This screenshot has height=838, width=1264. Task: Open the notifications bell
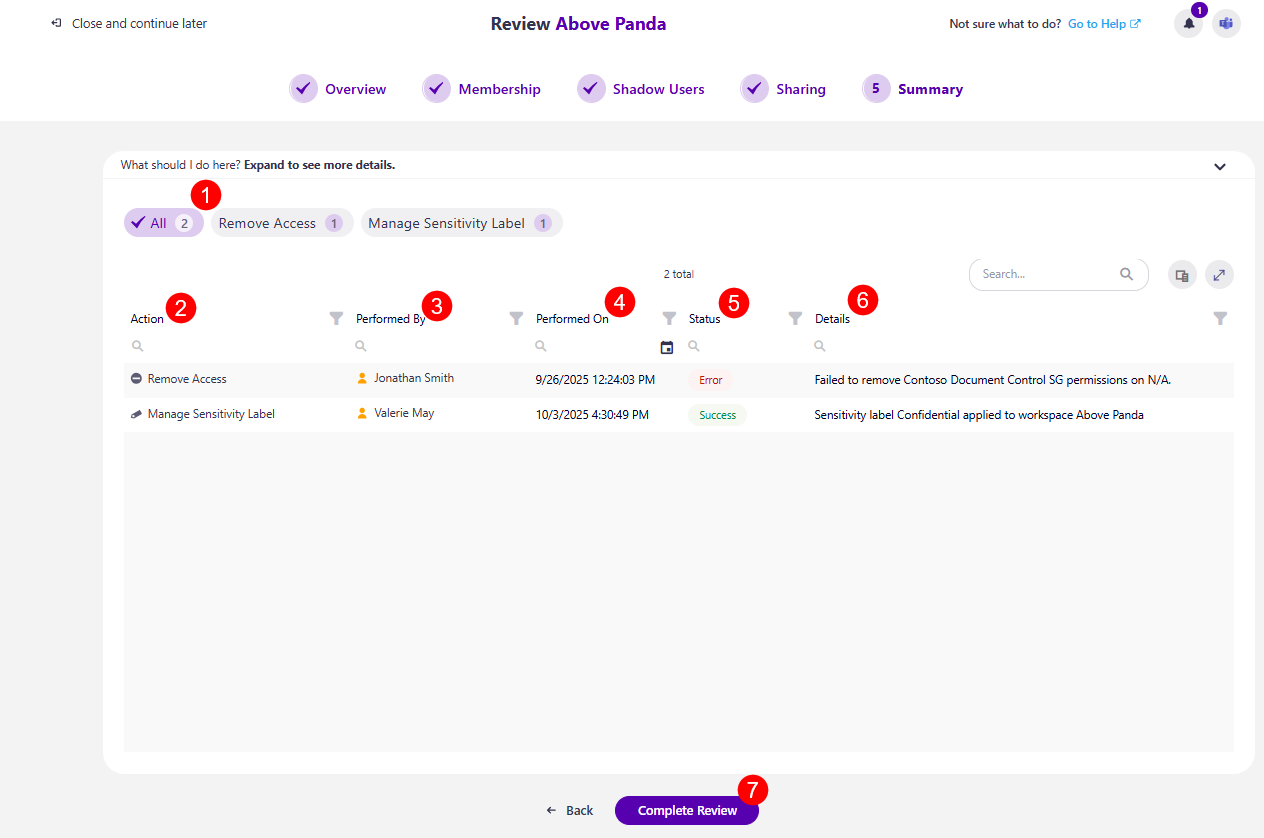click(1188, 23)
